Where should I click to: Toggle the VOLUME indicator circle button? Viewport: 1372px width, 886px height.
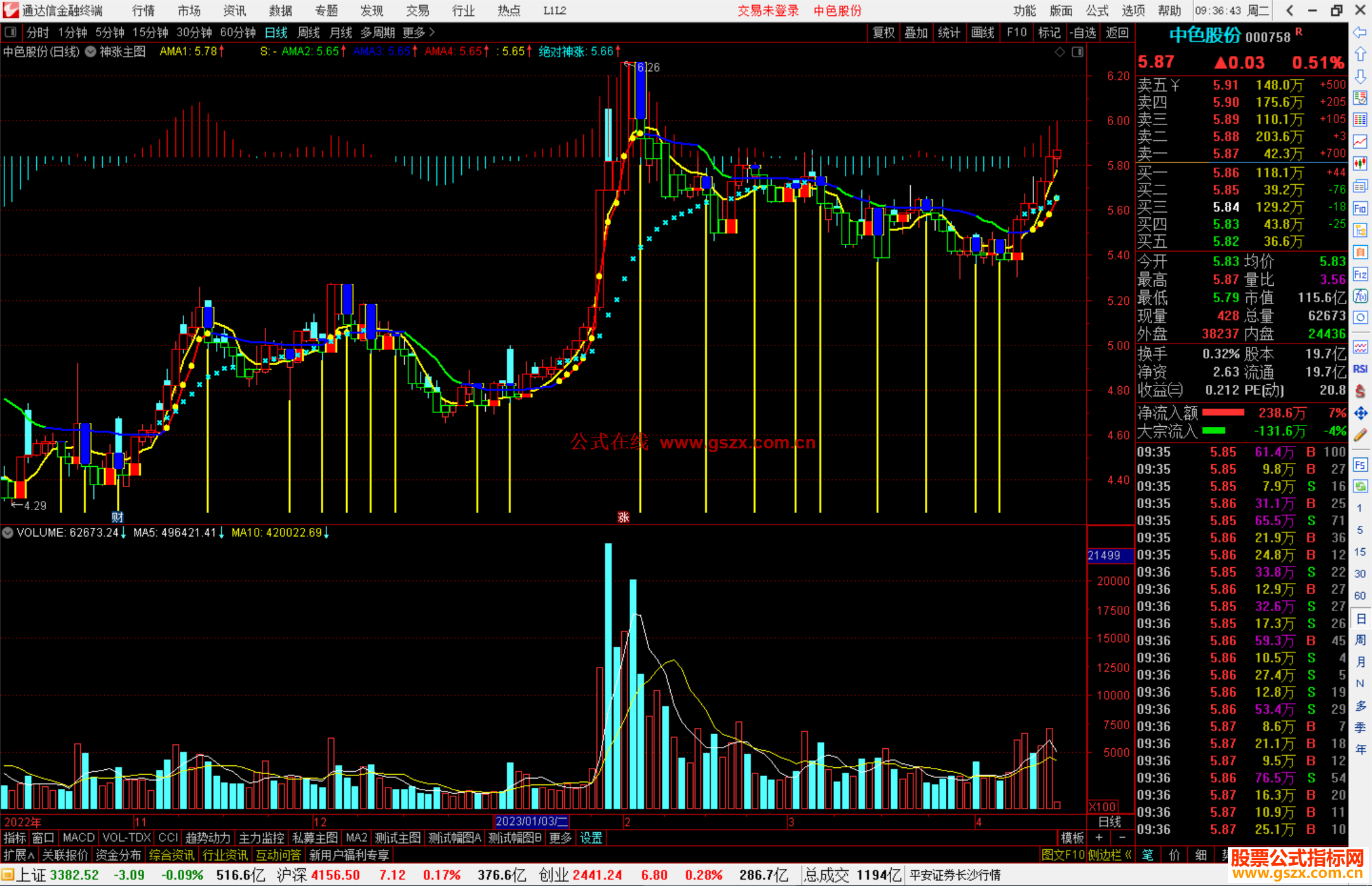(8, 533)
